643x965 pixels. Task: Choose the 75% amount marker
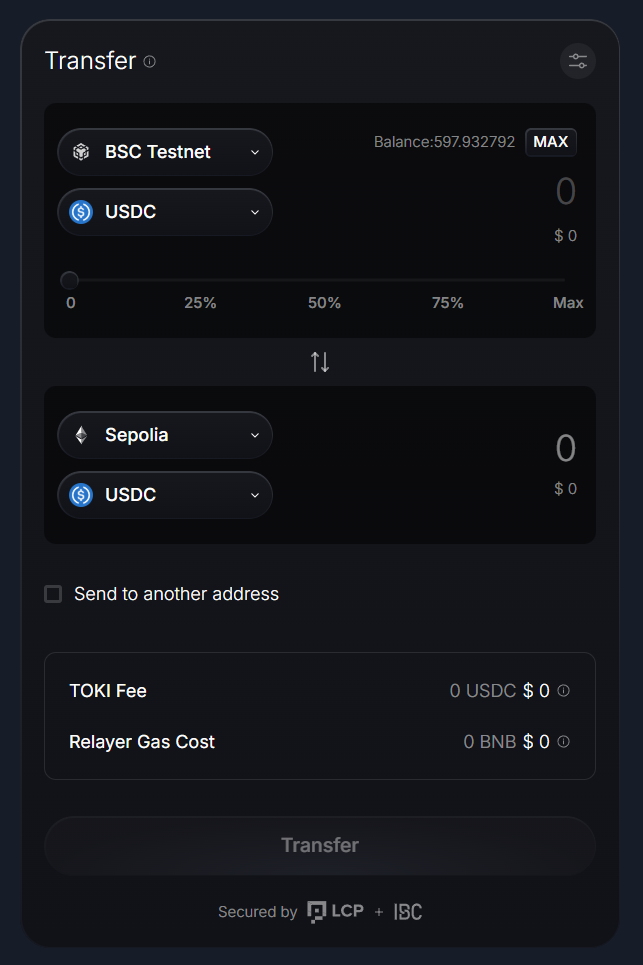click(x=447, y=302)
